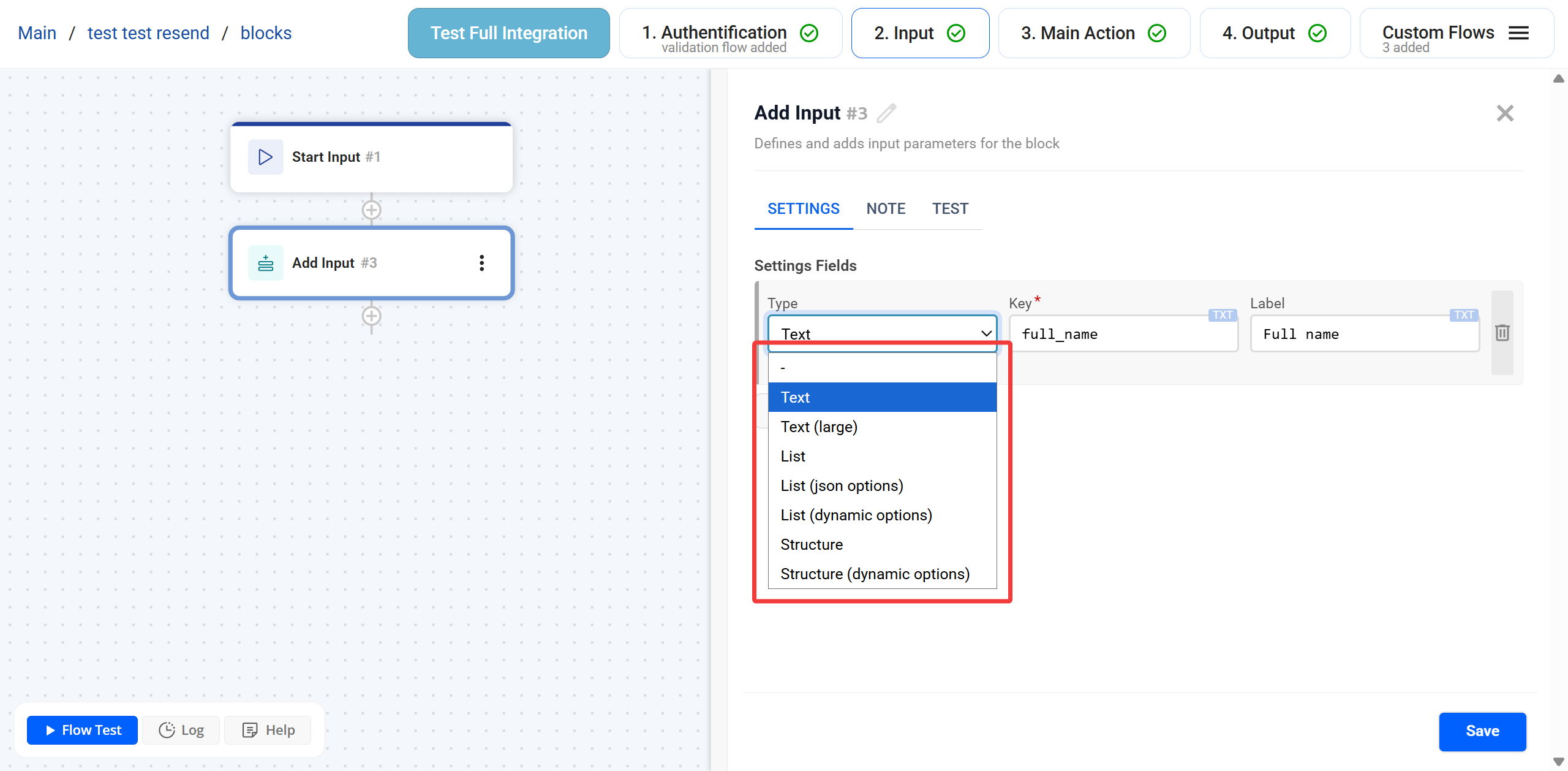Select 'List (dynamic options)' type option
The height and width of the screenshot is (771, 1568).
[856, 515]
